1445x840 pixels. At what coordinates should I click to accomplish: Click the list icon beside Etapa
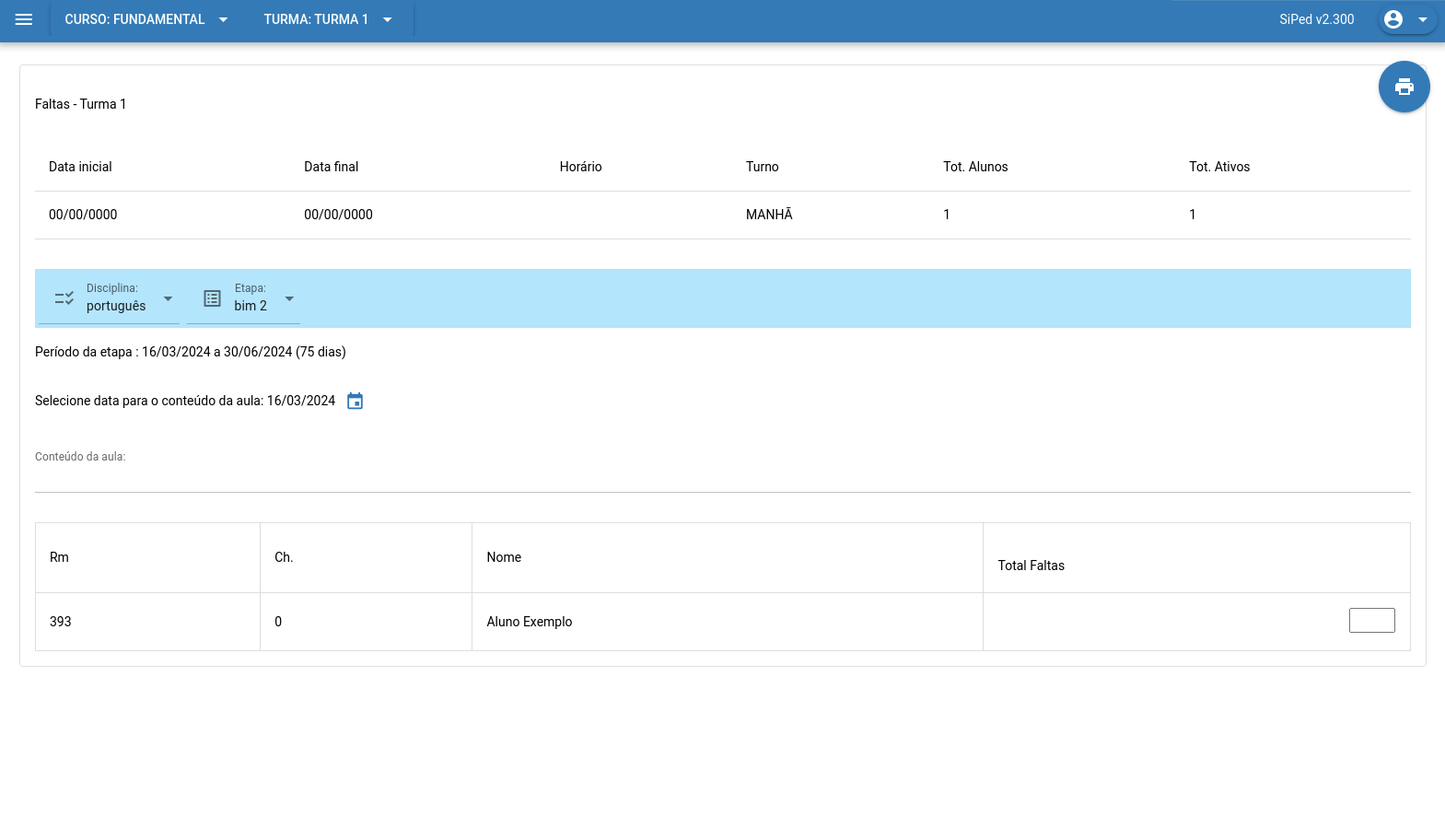pos(212,298)
